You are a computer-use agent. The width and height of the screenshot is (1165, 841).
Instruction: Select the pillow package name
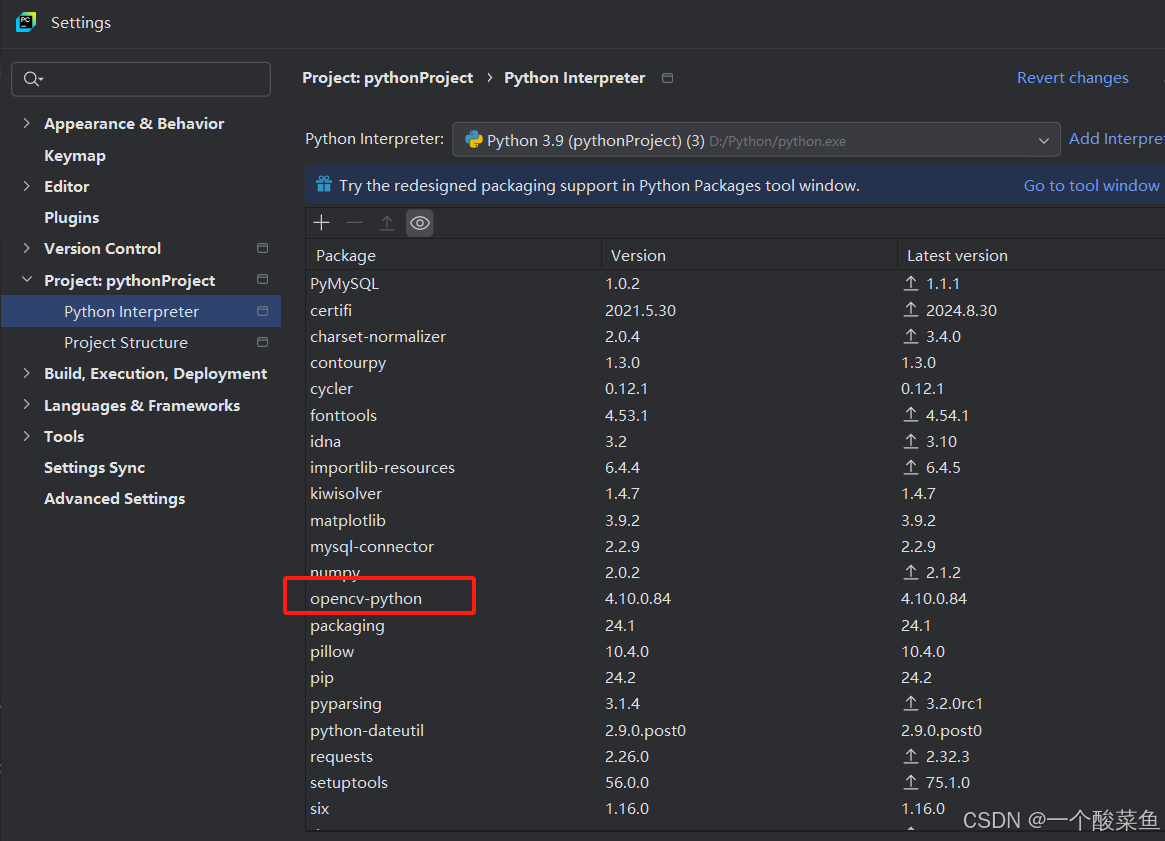tap(332, 652)
